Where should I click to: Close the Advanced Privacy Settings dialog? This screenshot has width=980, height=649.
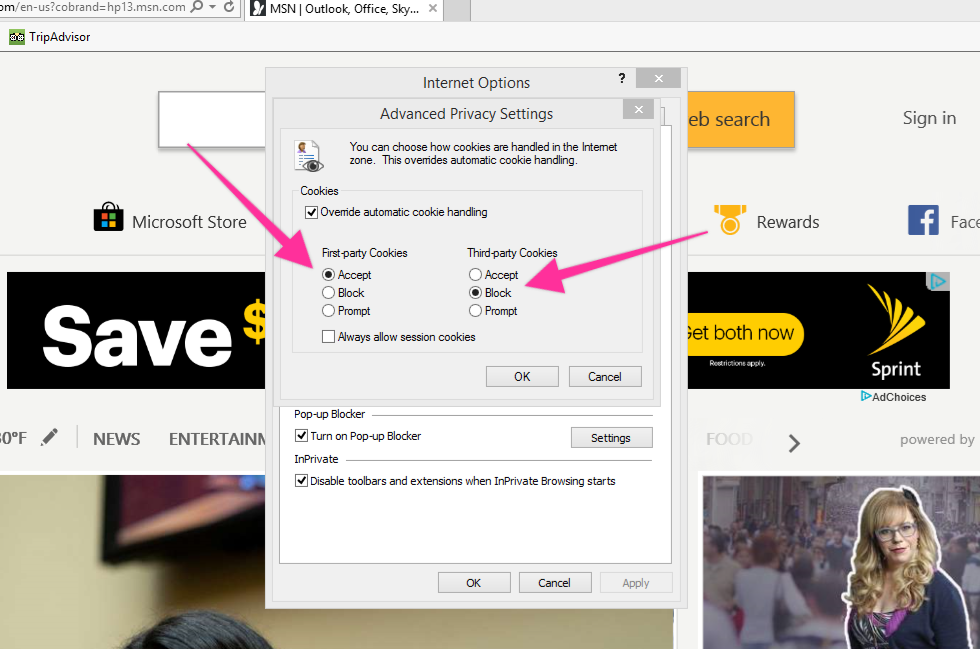coord(638,109)
